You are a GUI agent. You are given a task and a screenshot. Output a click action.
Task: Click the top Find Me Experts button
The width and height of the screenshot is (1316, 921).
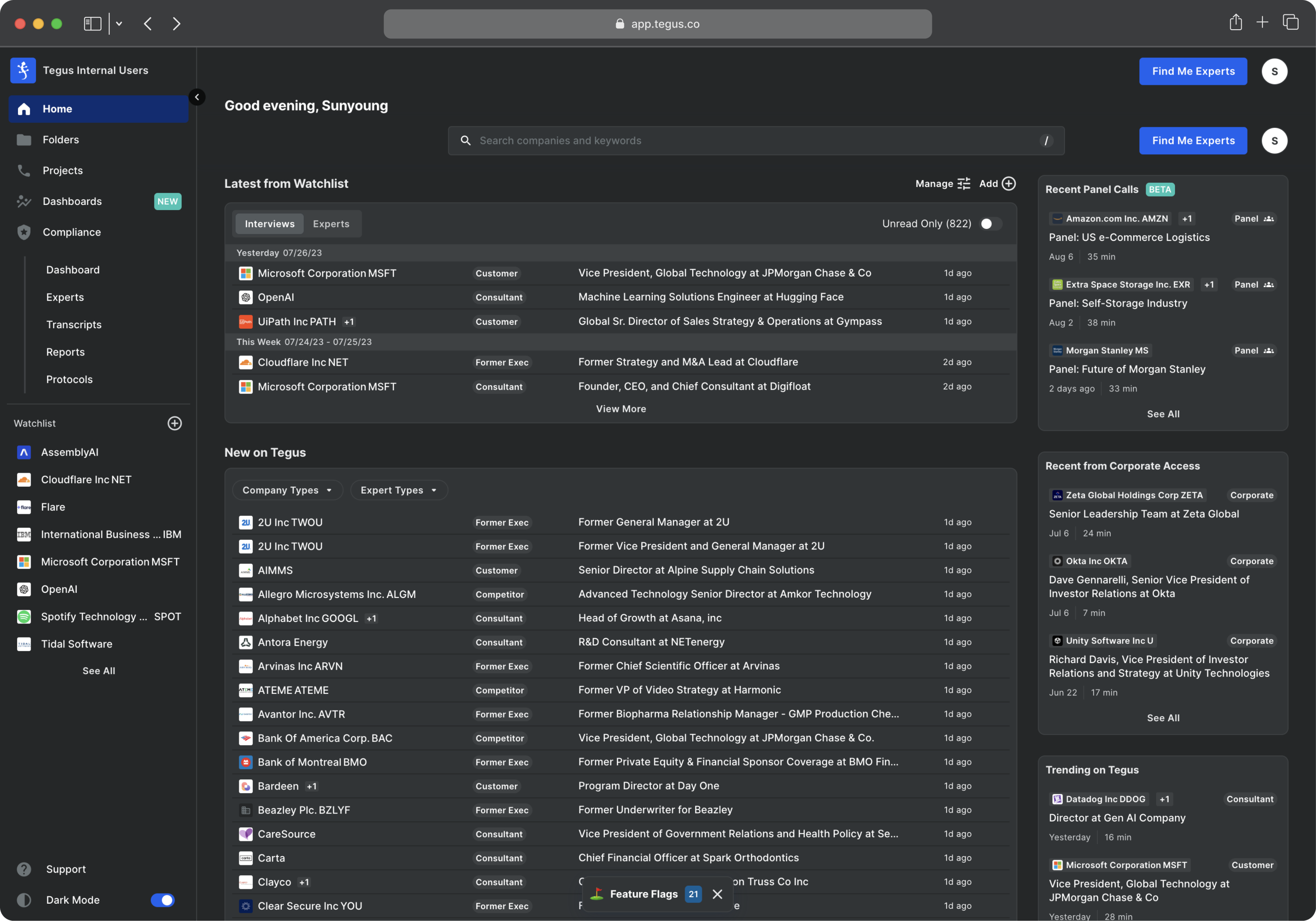1193,72
